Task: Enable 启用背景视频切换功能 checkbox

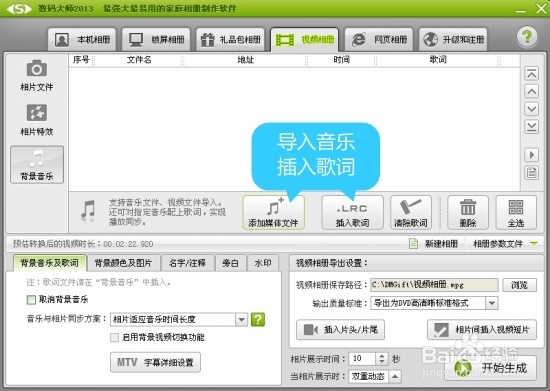Action: click(114, 337)
